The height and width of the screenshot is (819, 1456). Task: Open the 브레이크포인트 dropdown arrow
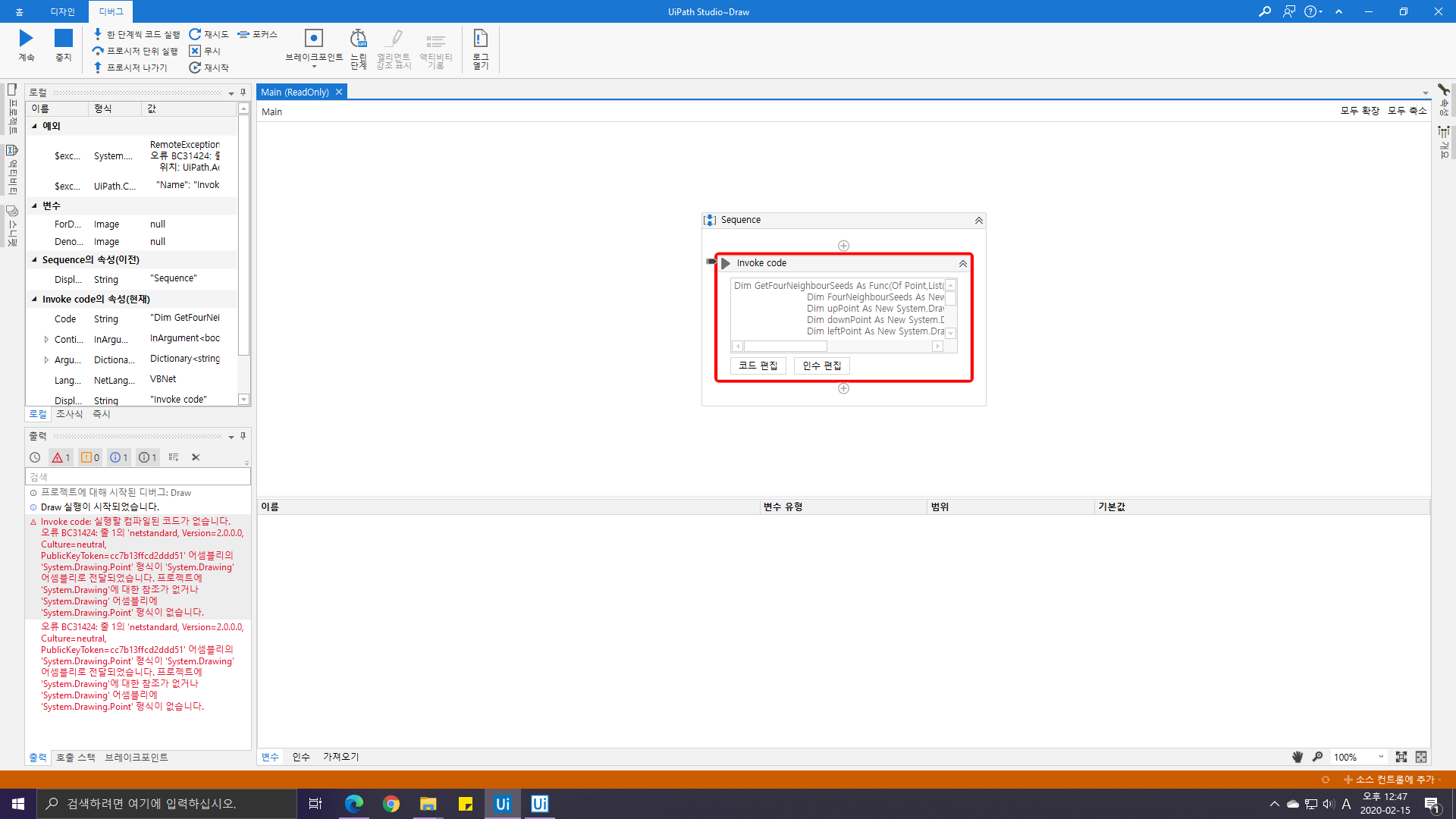[314, 67]
